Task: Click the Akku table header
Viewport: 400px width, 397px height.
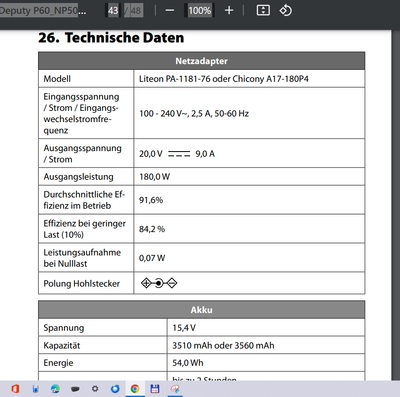Action: pyautogui.click(x=202, y=310)
